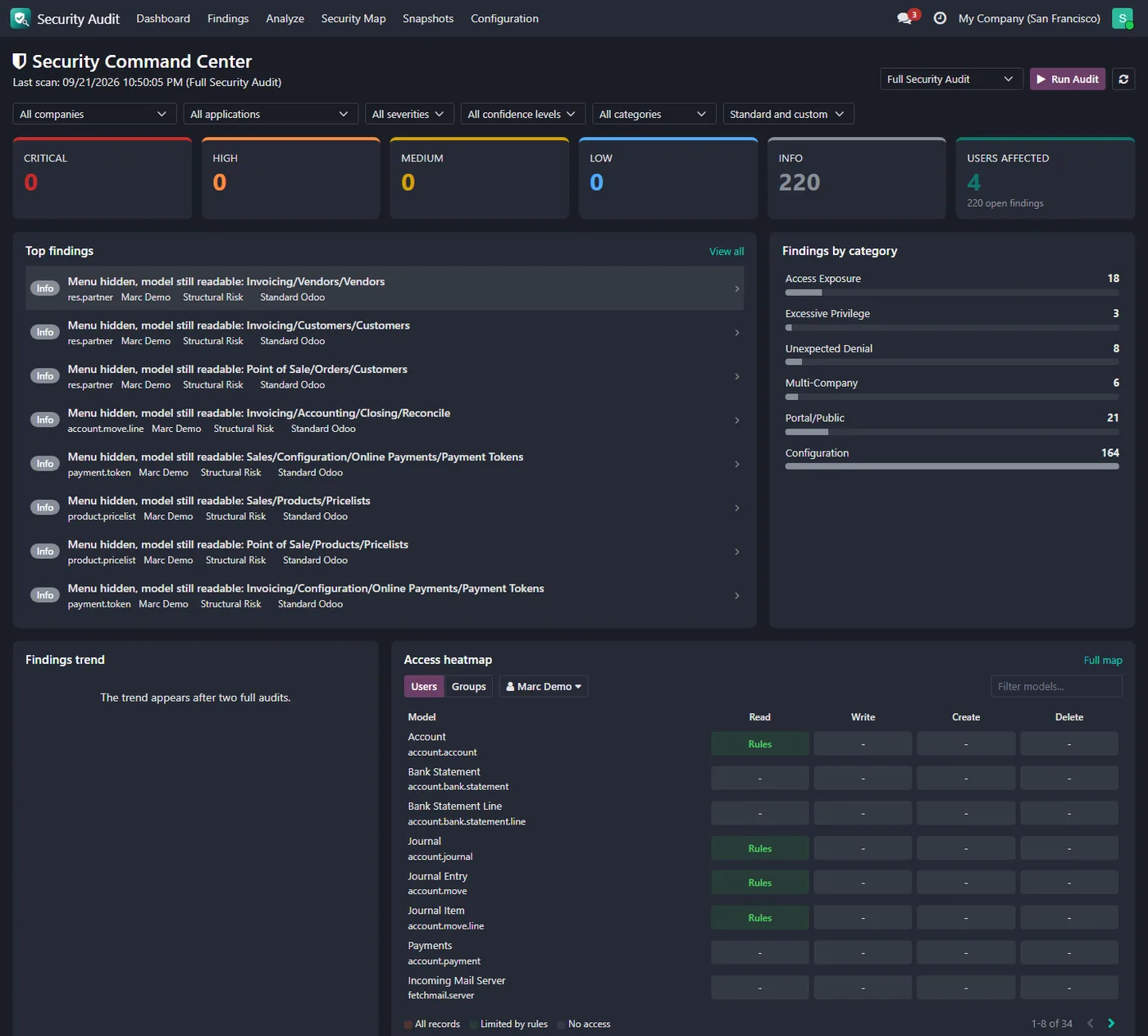Screen dimensions: 1148x1036
Task: Open the Standard and custom dropdown
Action: tap(788, 114)
